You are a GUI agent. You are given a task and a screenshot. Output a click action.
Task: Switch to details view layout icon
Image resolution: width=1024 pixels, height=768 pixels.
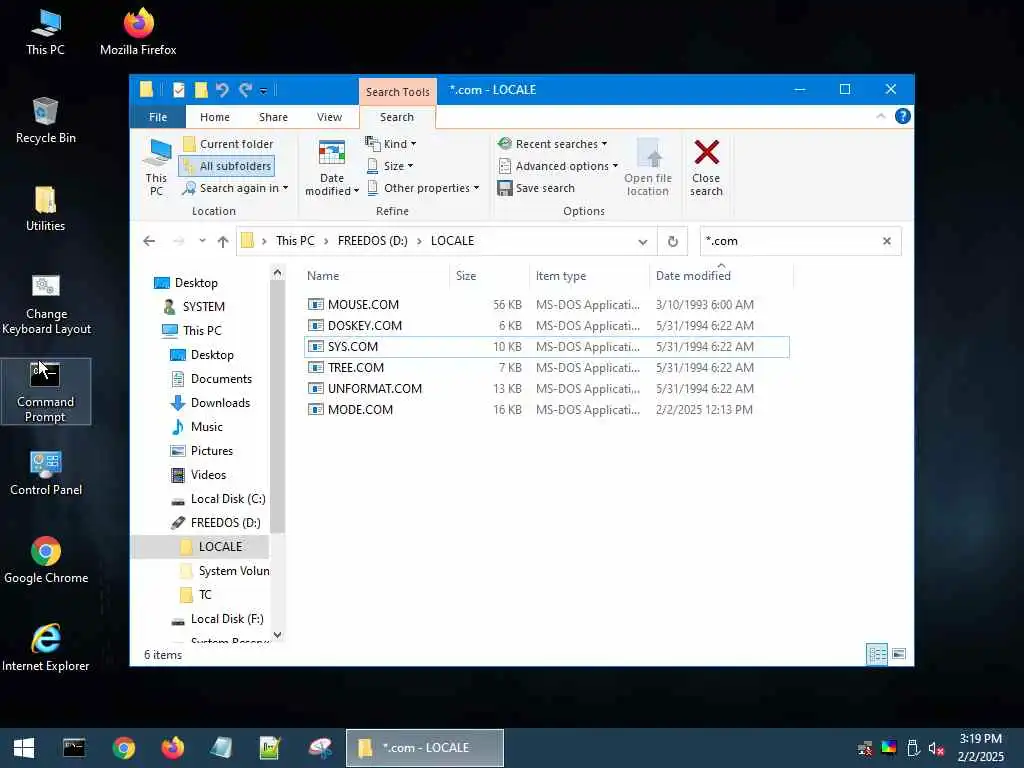tap(876, 654)
